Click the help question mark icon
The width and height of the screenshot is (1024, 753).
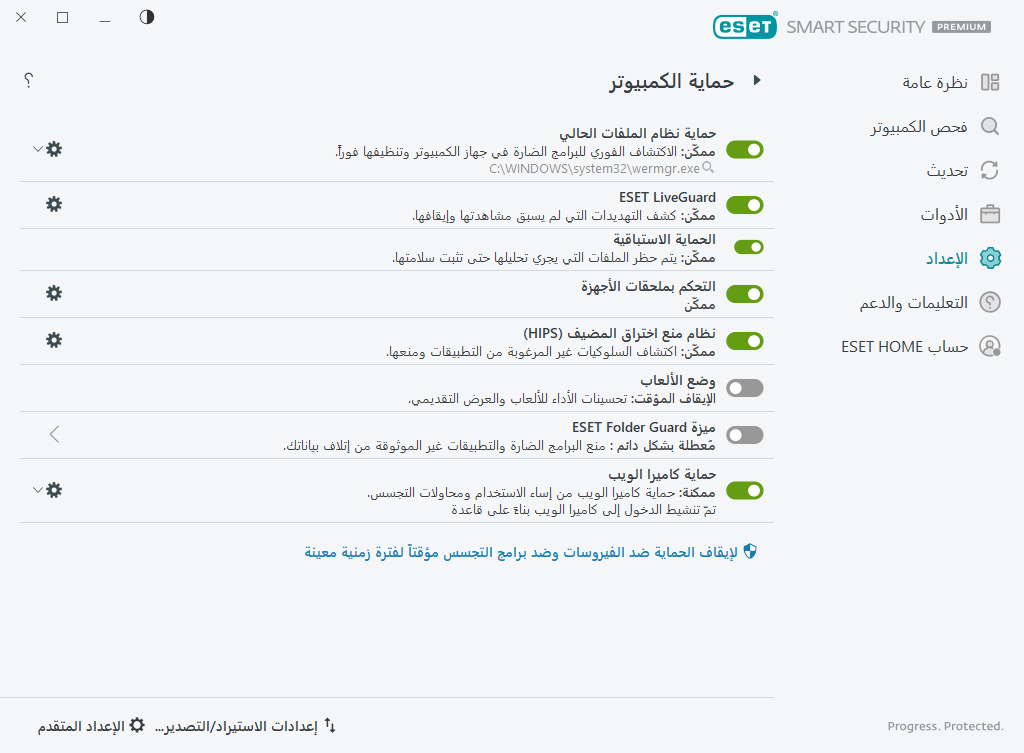point(28,80)
